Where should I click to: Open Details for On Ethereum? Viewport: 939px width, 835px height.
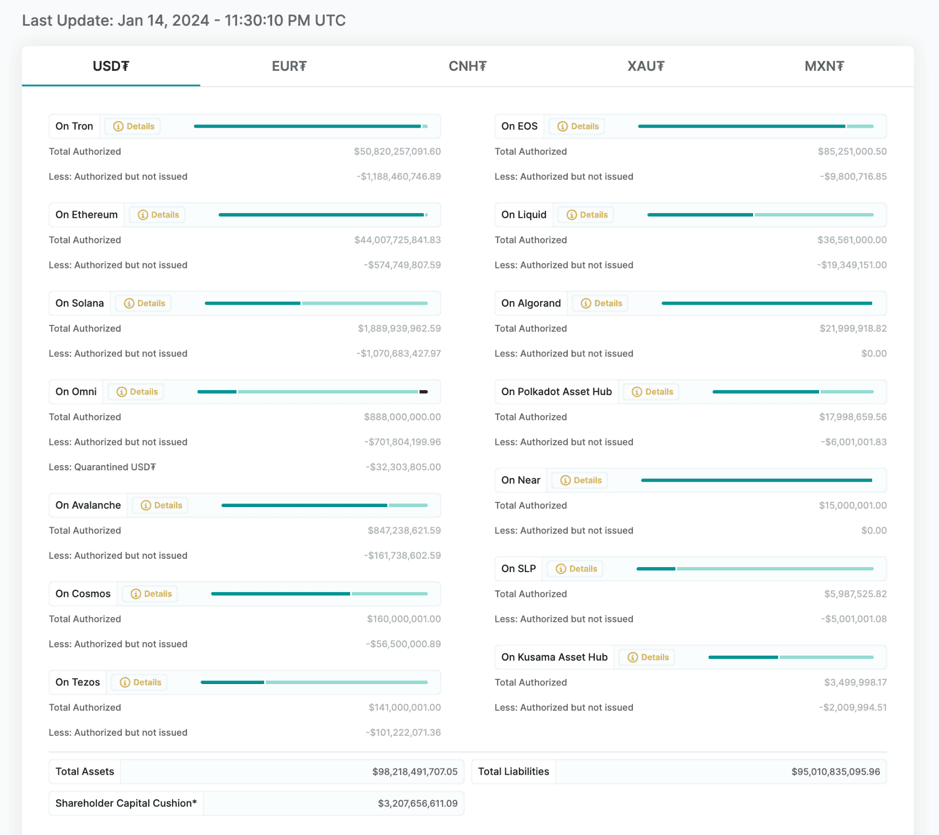(158, 215)
